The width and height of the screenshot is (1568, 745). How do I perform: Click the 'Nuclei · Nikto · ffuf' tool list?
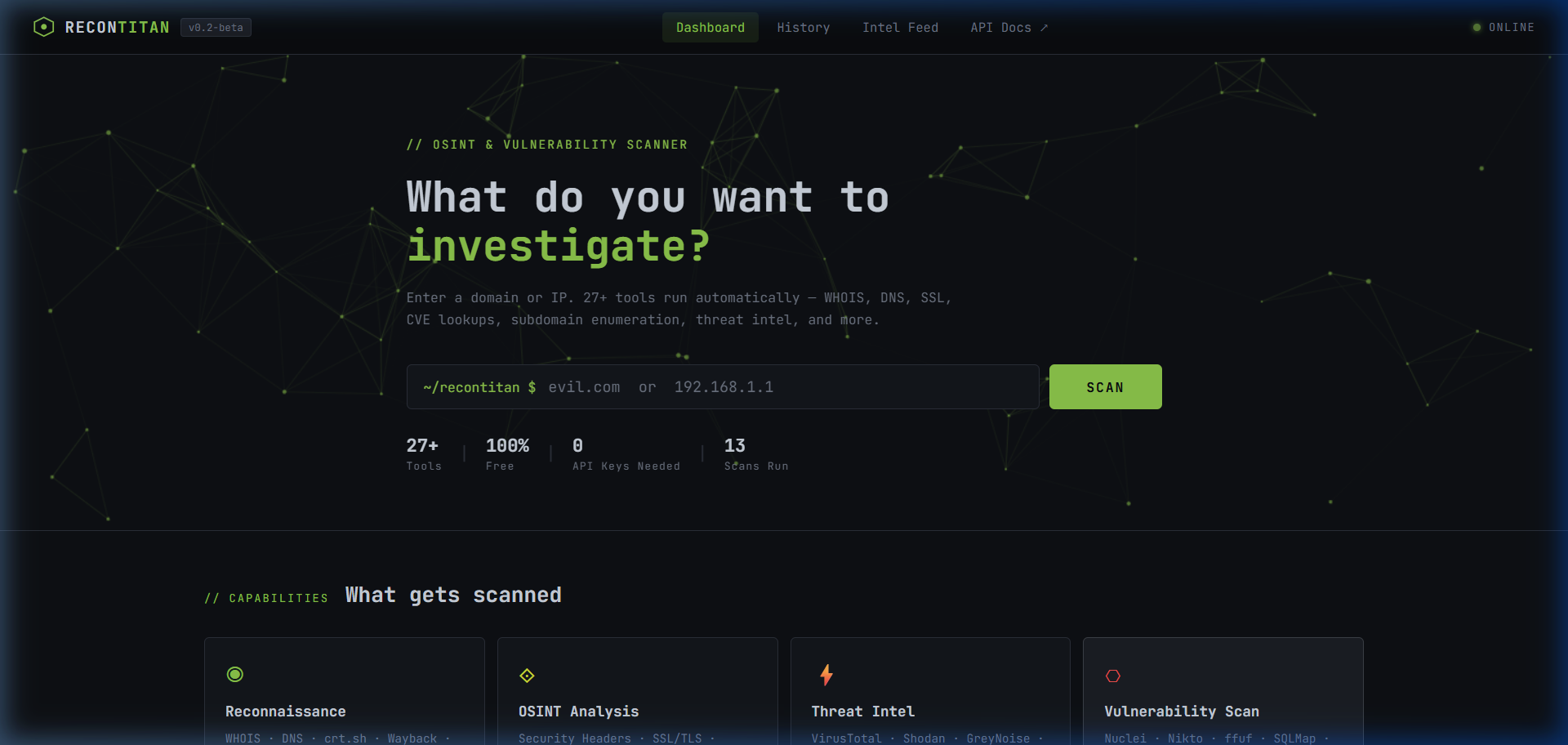pos(1217,738)
